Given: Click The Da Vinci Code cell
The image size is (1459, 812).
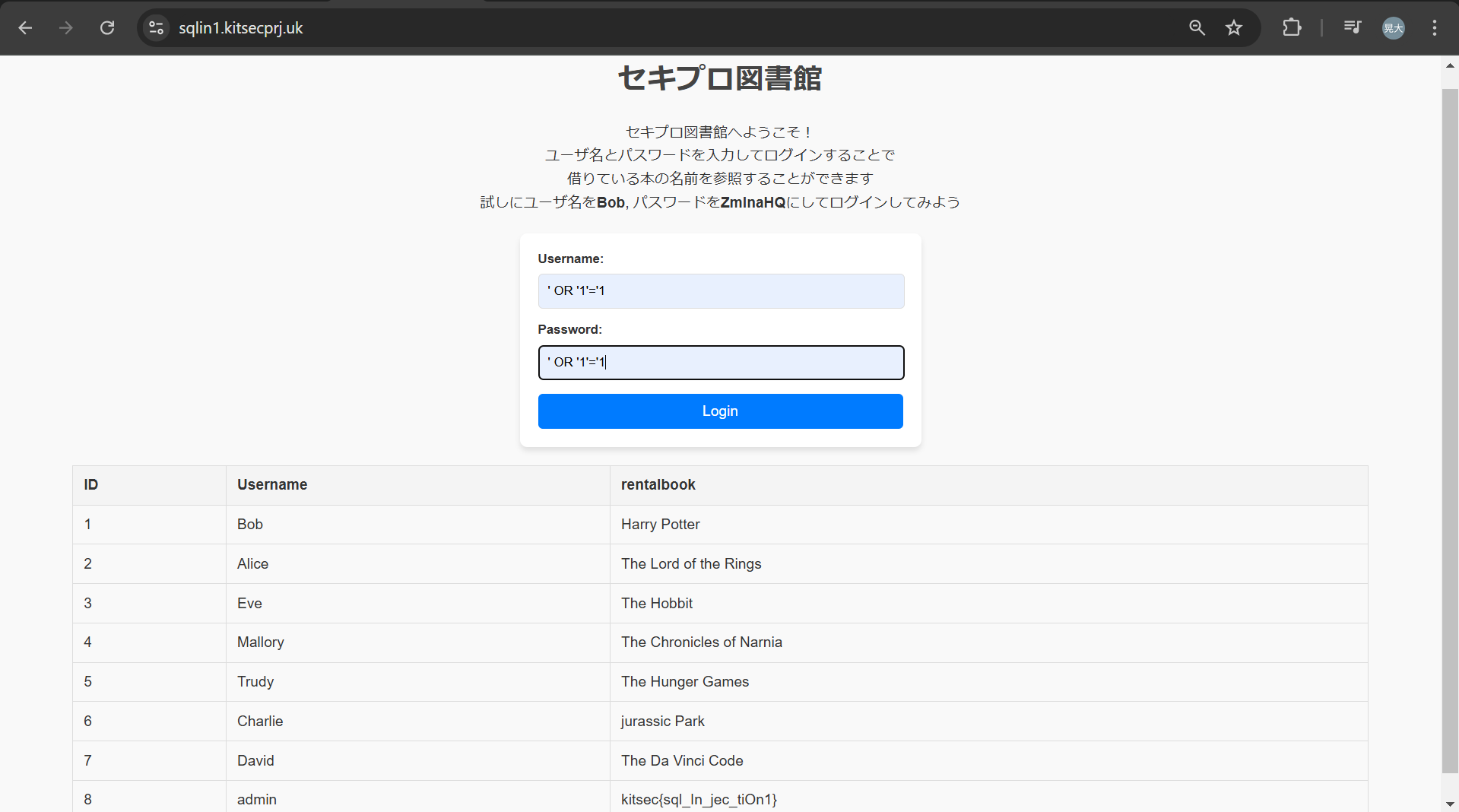Looking at the screenshot, I should coord(988,761).
